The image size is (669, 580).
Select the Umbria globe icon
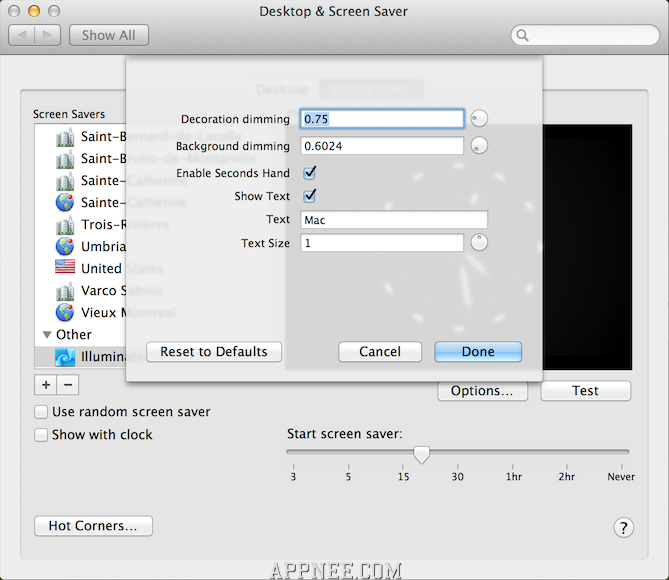tap(65, 246)
